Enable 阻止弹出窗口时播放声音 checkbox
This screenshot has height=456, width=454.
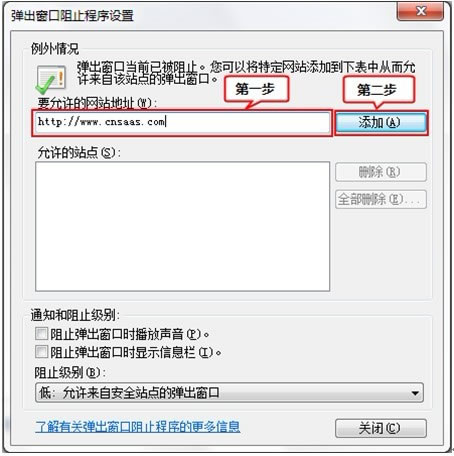(42, 333)
